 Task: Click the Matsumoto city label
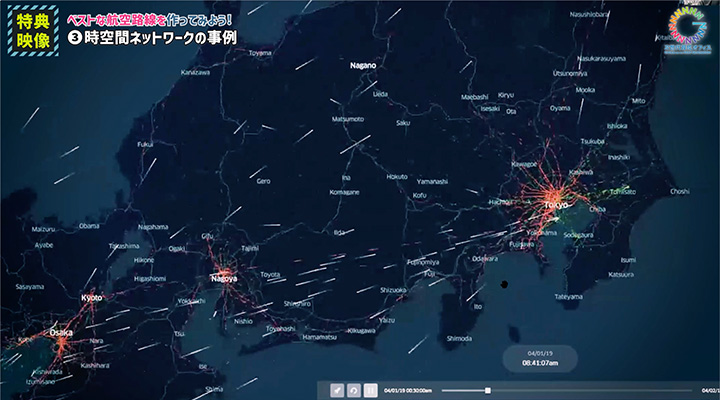pyautogui.click(x=347, y=119)
